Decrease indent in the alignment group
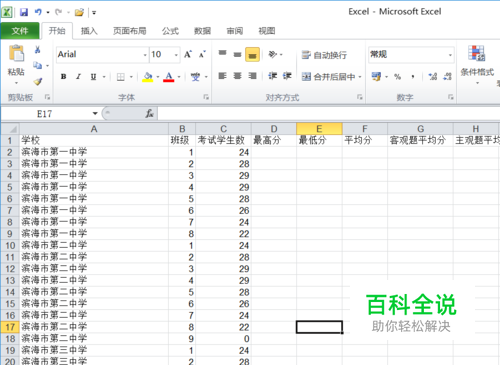Screen dimensions: 500x365 point(273,76)
